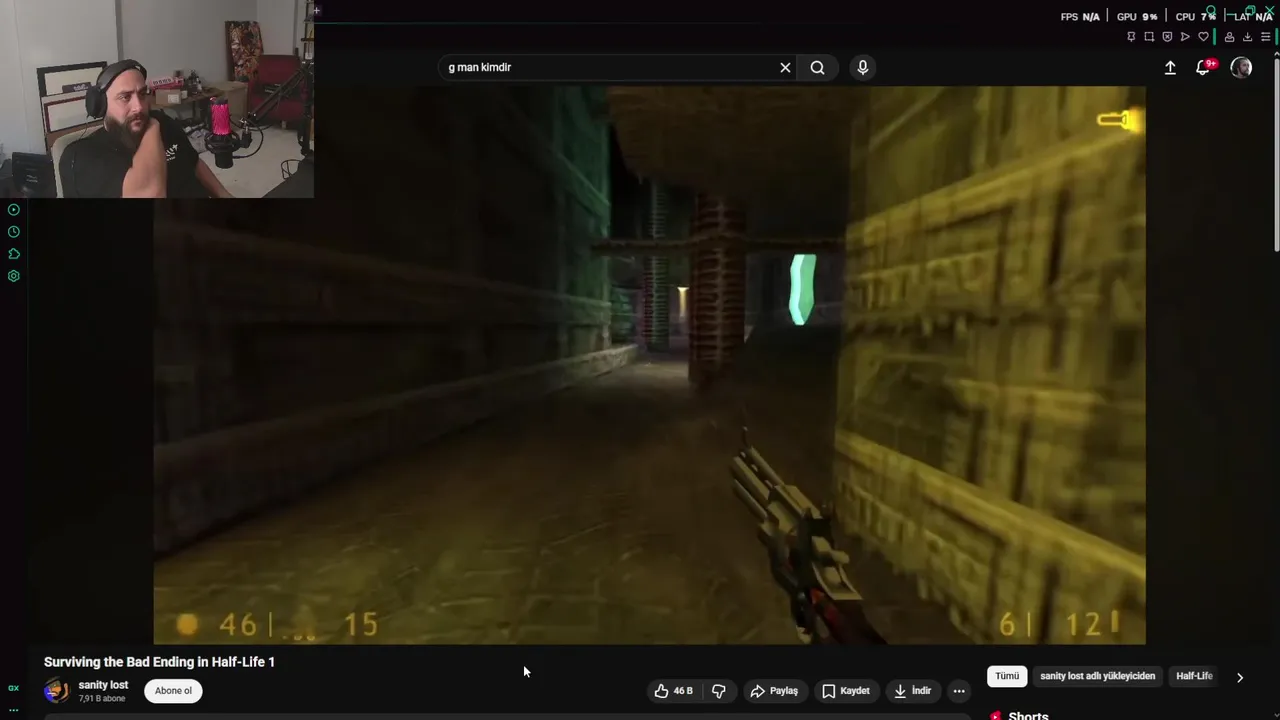Click the 7,91 B abone subscriber count
The width and height of the screenshot is (1280, 720).
[x=102, y=698]
